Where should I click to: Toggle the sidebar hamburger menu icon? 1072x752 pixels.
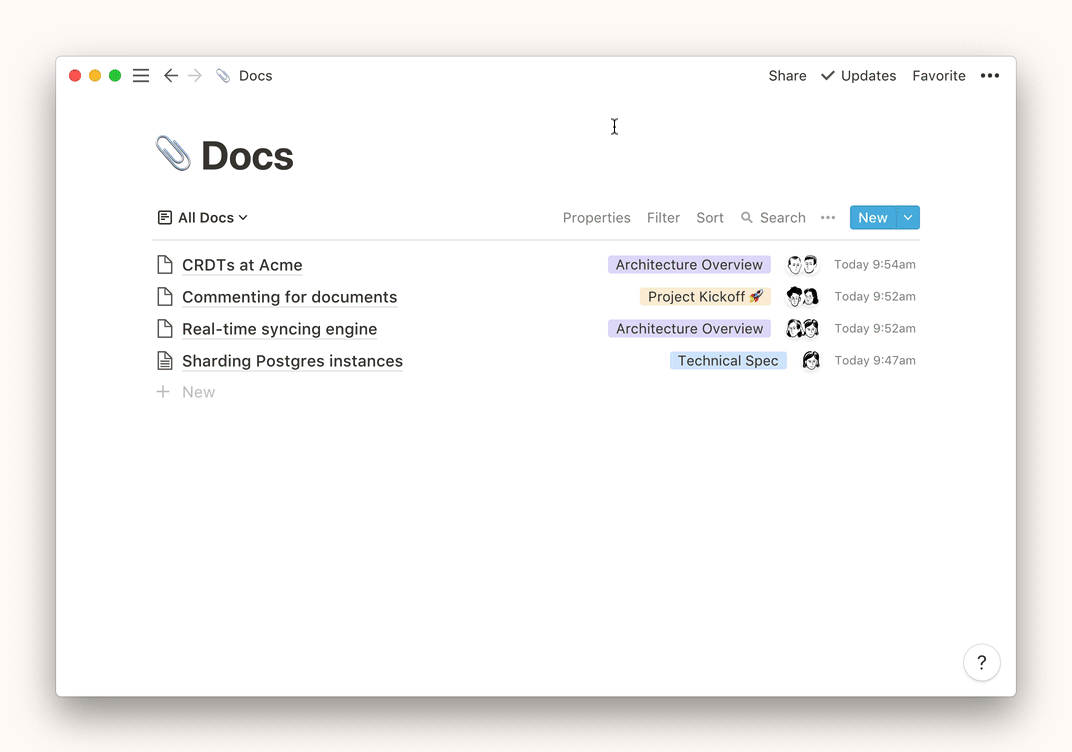coord(141,76)
